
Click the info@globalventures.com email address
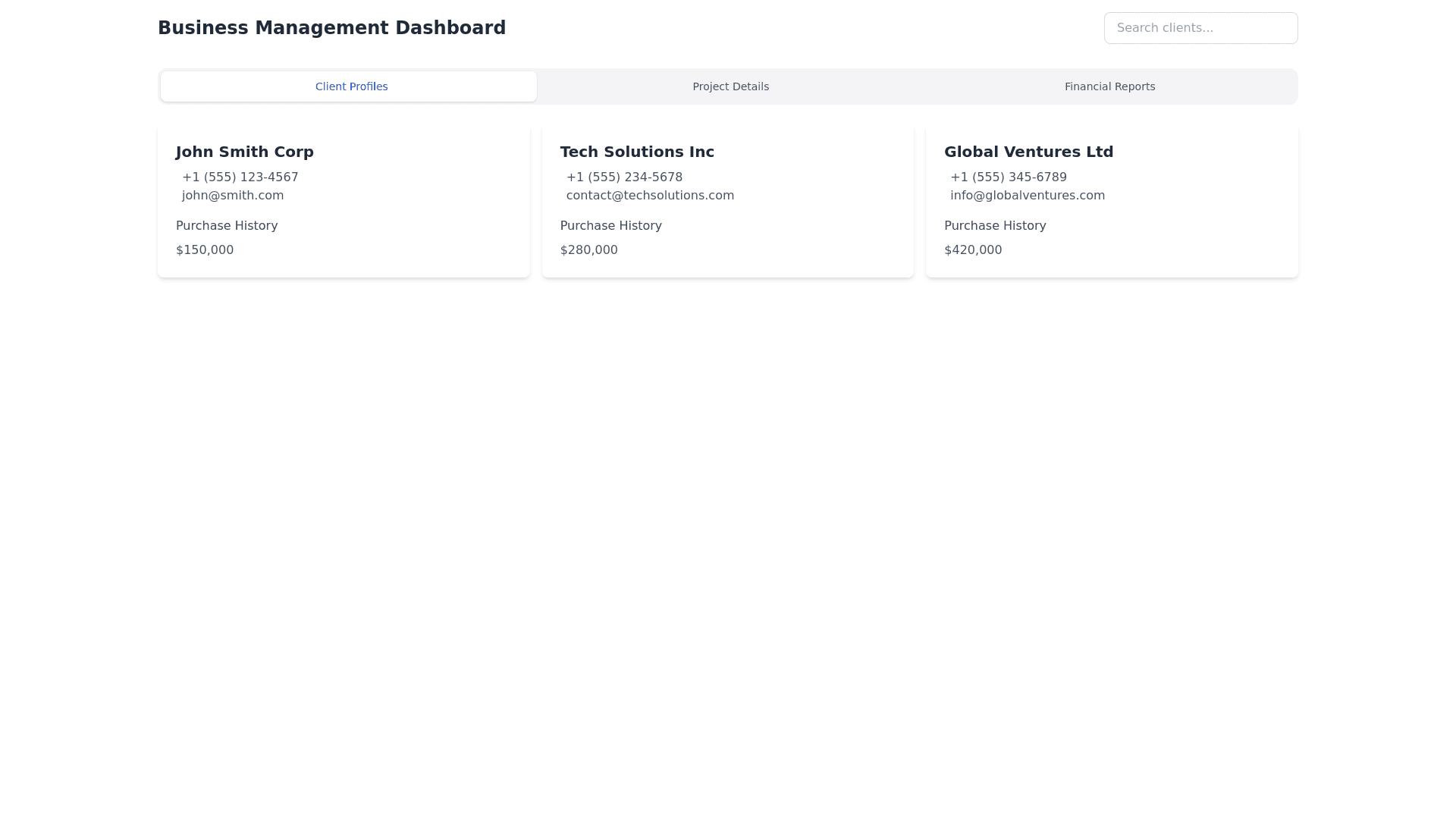coord(1027,195)
